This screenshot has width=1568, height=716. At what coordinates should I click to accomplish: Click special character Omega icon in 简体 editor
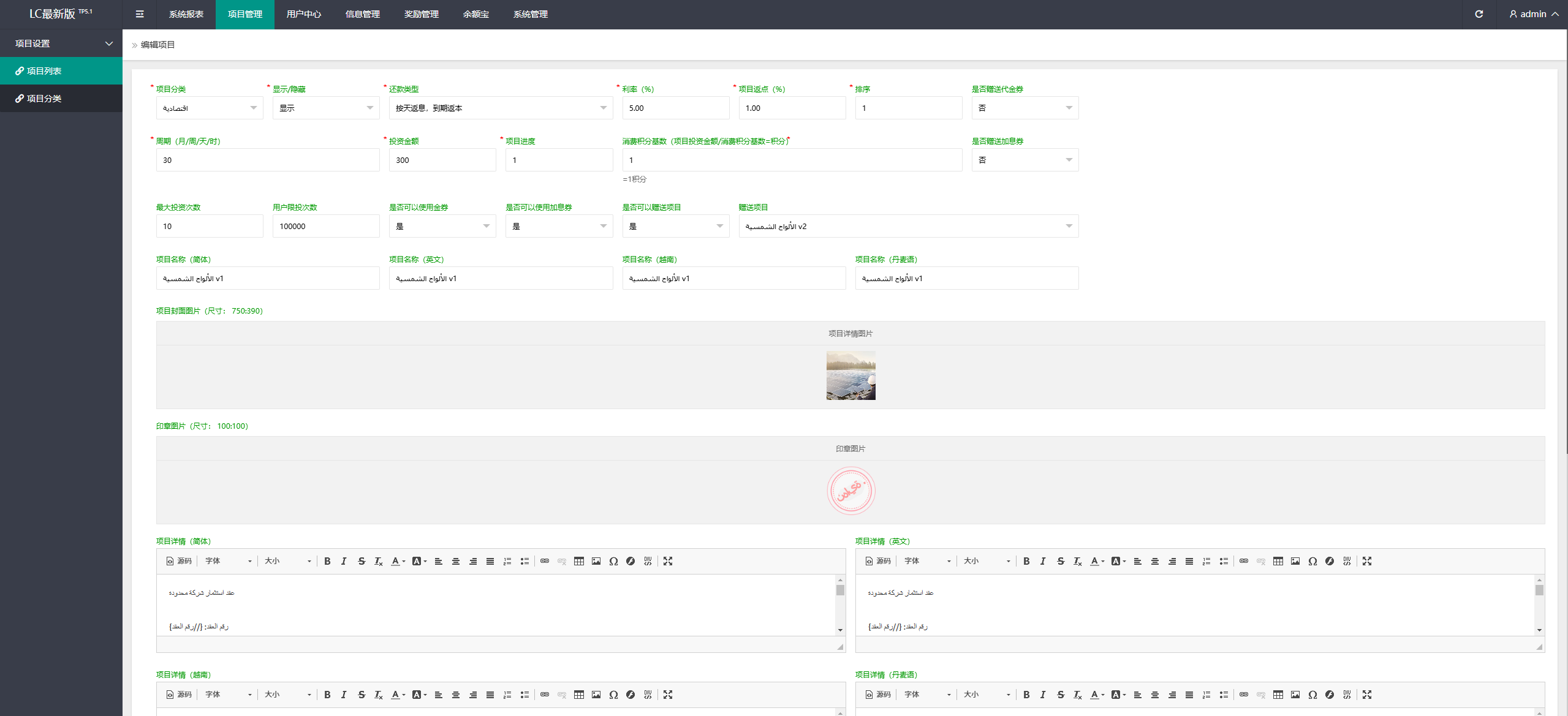[613, 561]
